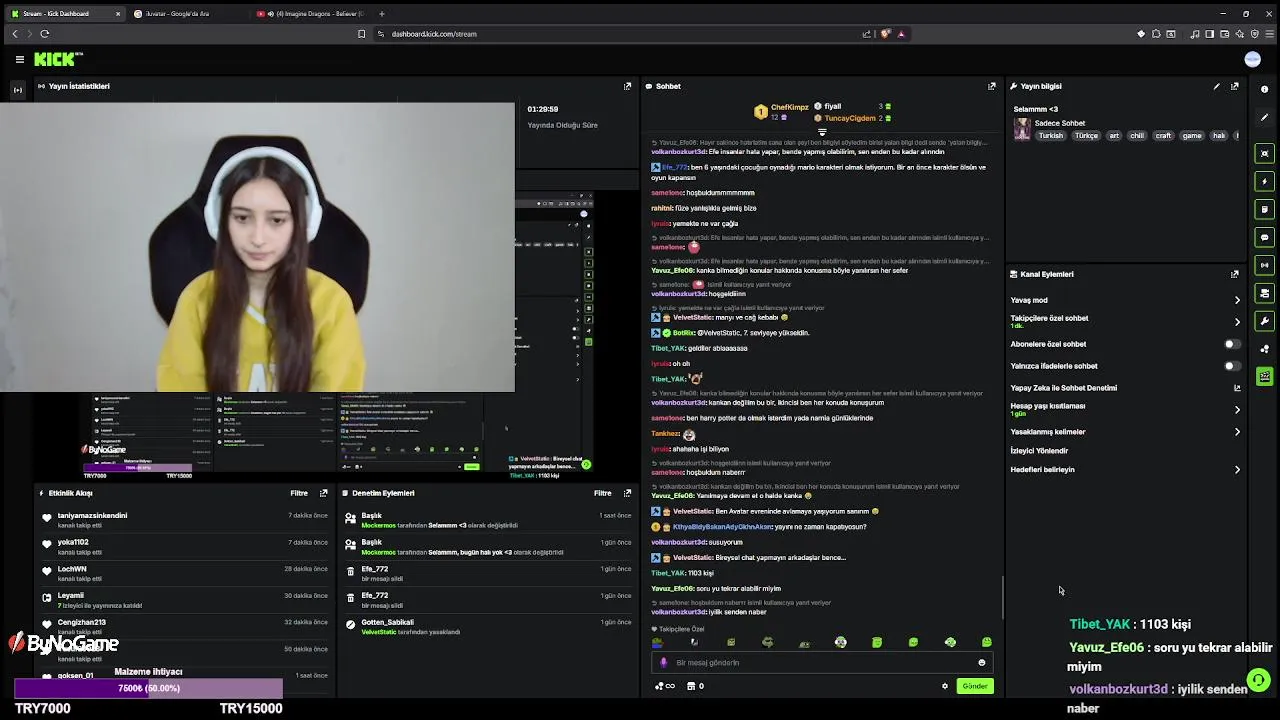Click follower taniyamazsinkendini in activity feed
1280x720 pixels.
click(x=92, y=516)
